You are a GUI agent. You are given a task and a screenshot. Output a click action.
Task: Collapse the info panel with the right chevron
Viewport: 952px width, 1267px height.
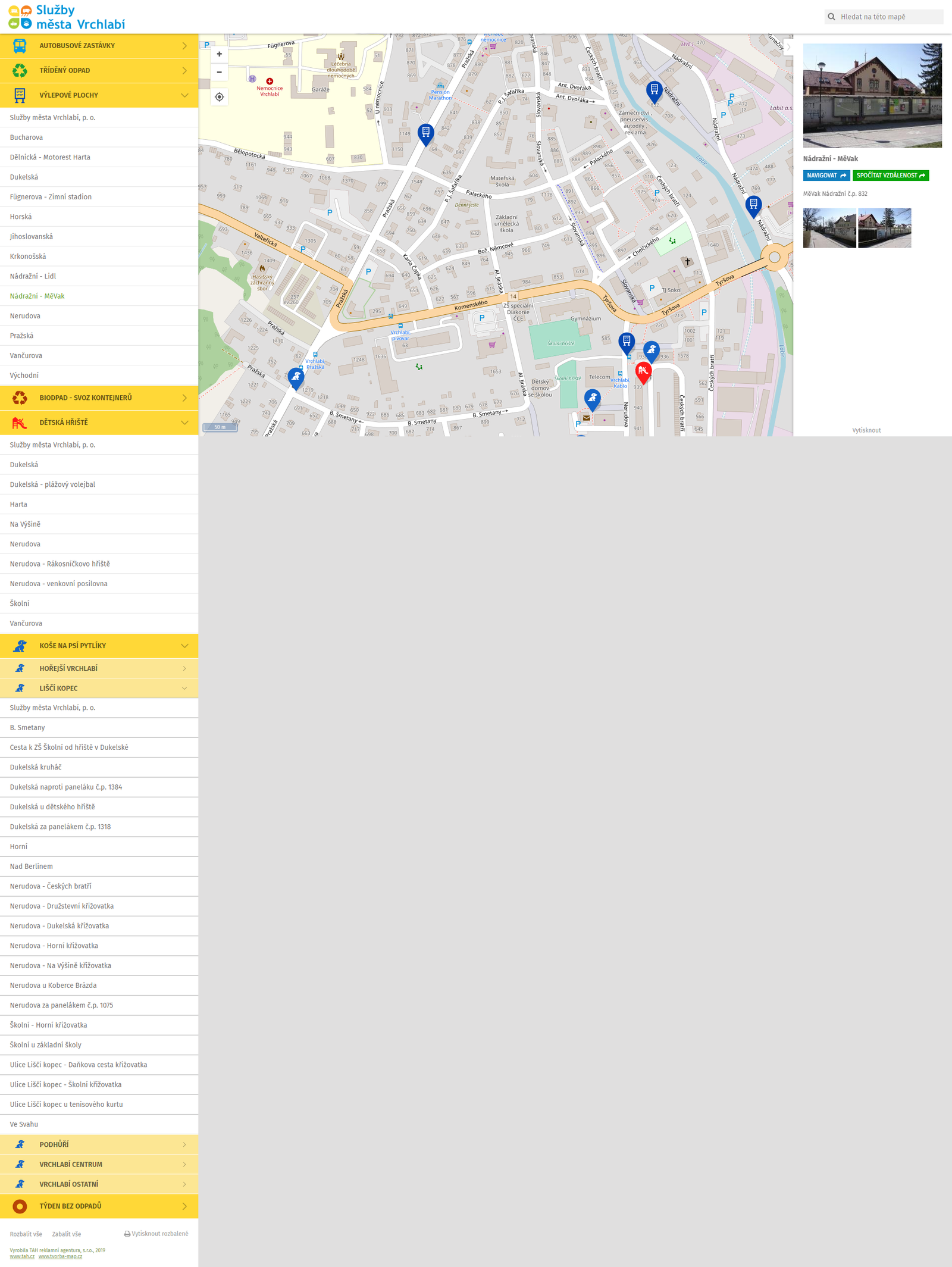[x=789, y=47]
